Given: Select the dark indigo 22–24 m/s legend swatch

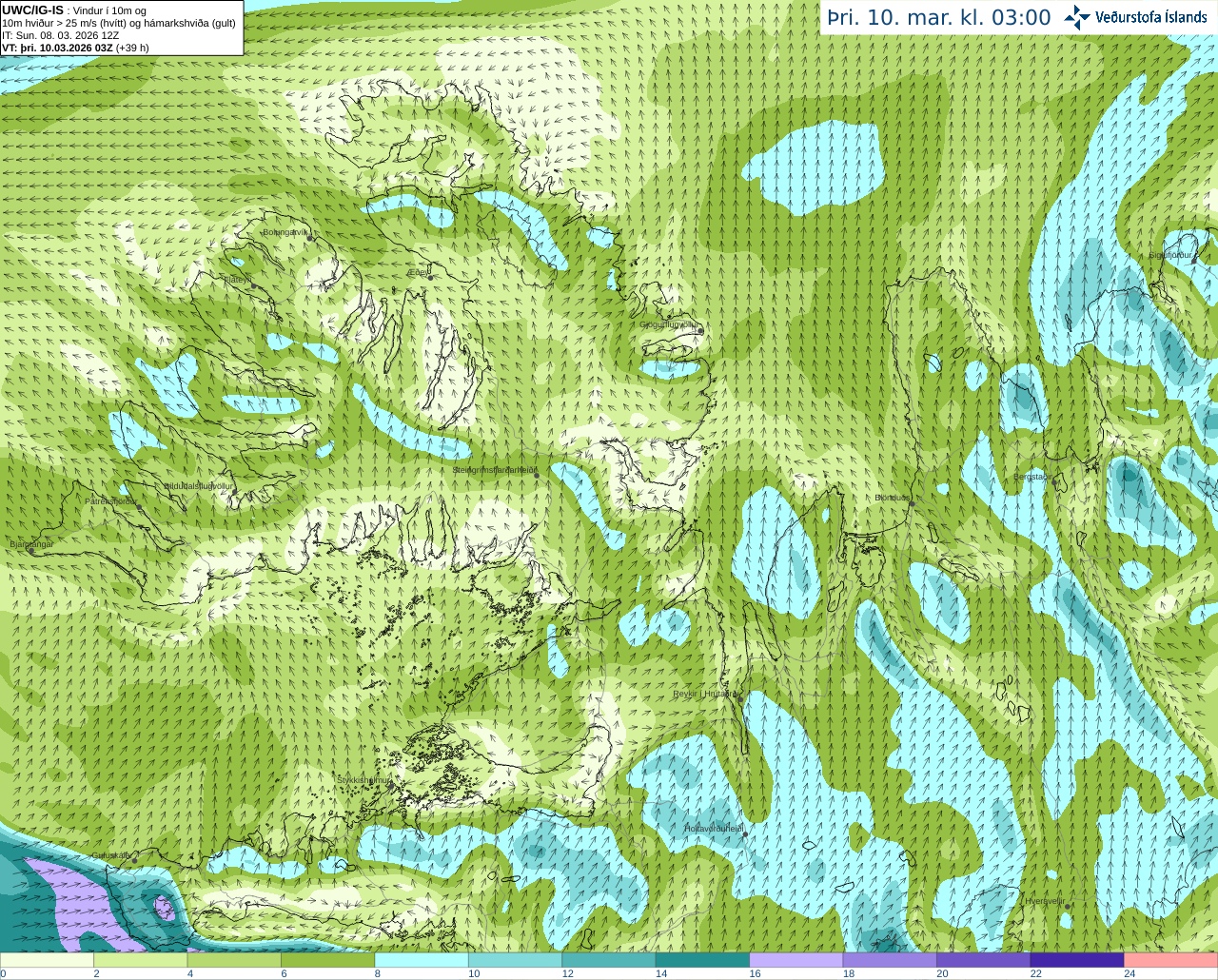Looking at the screenshot, I should (1077, 960).
